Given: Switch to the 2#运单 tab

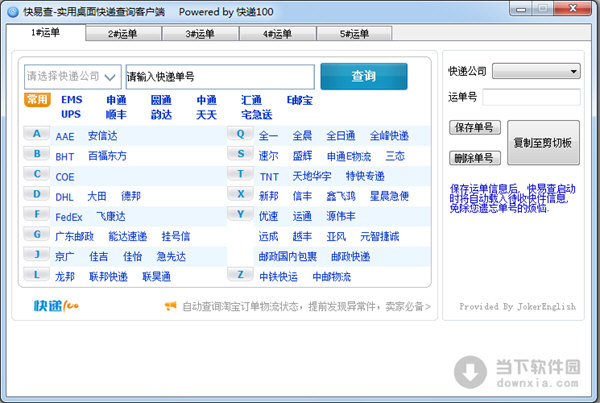Looking at the screenshot, I should tap(123, 34).
